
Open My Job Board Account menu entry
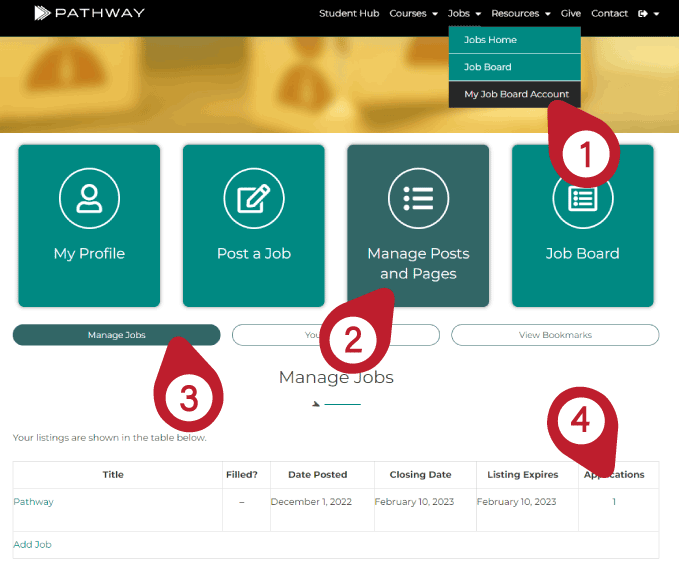[516, 94]
